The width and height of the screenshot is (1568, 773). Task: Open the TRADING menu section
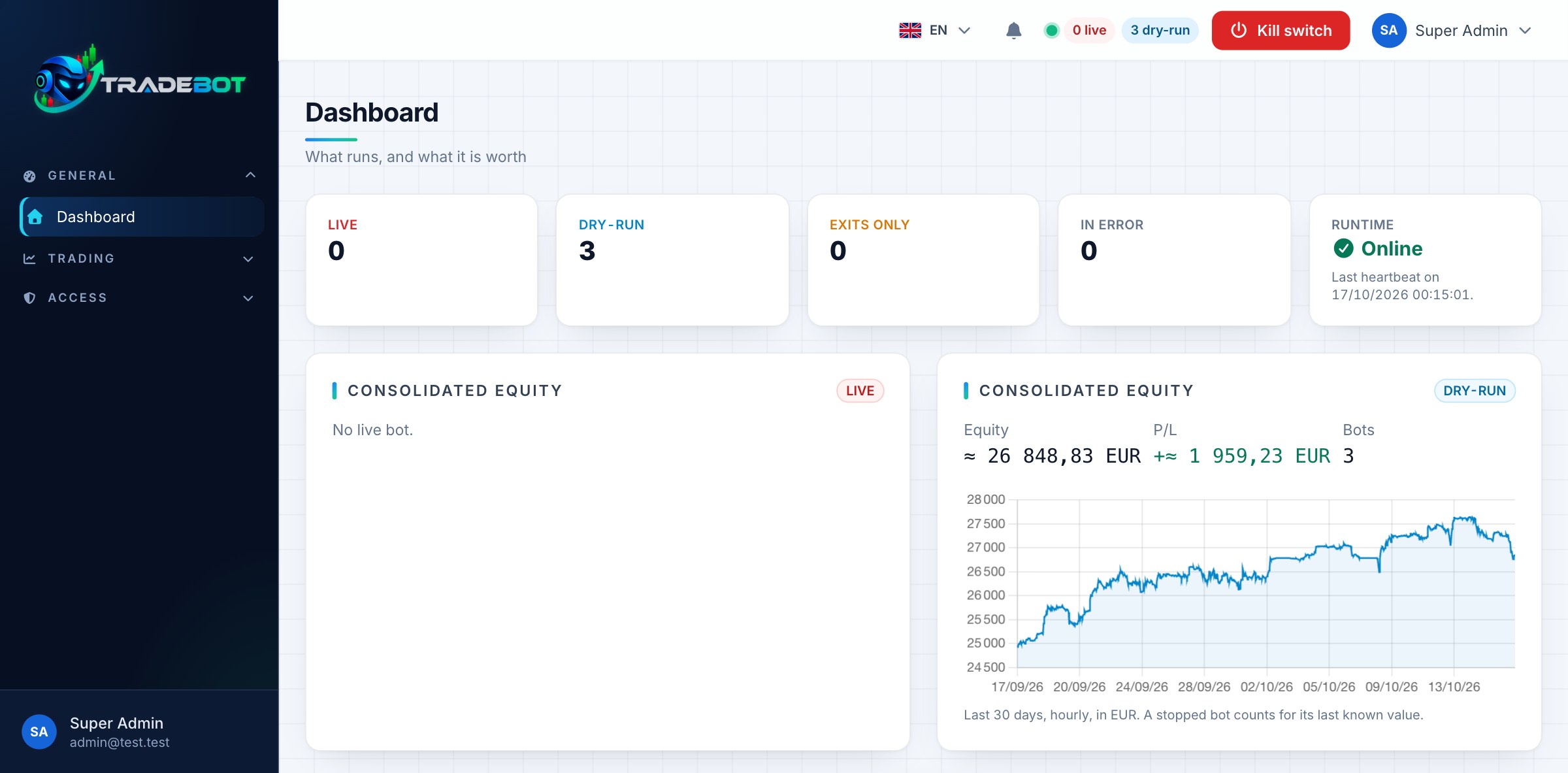(139, 259)
